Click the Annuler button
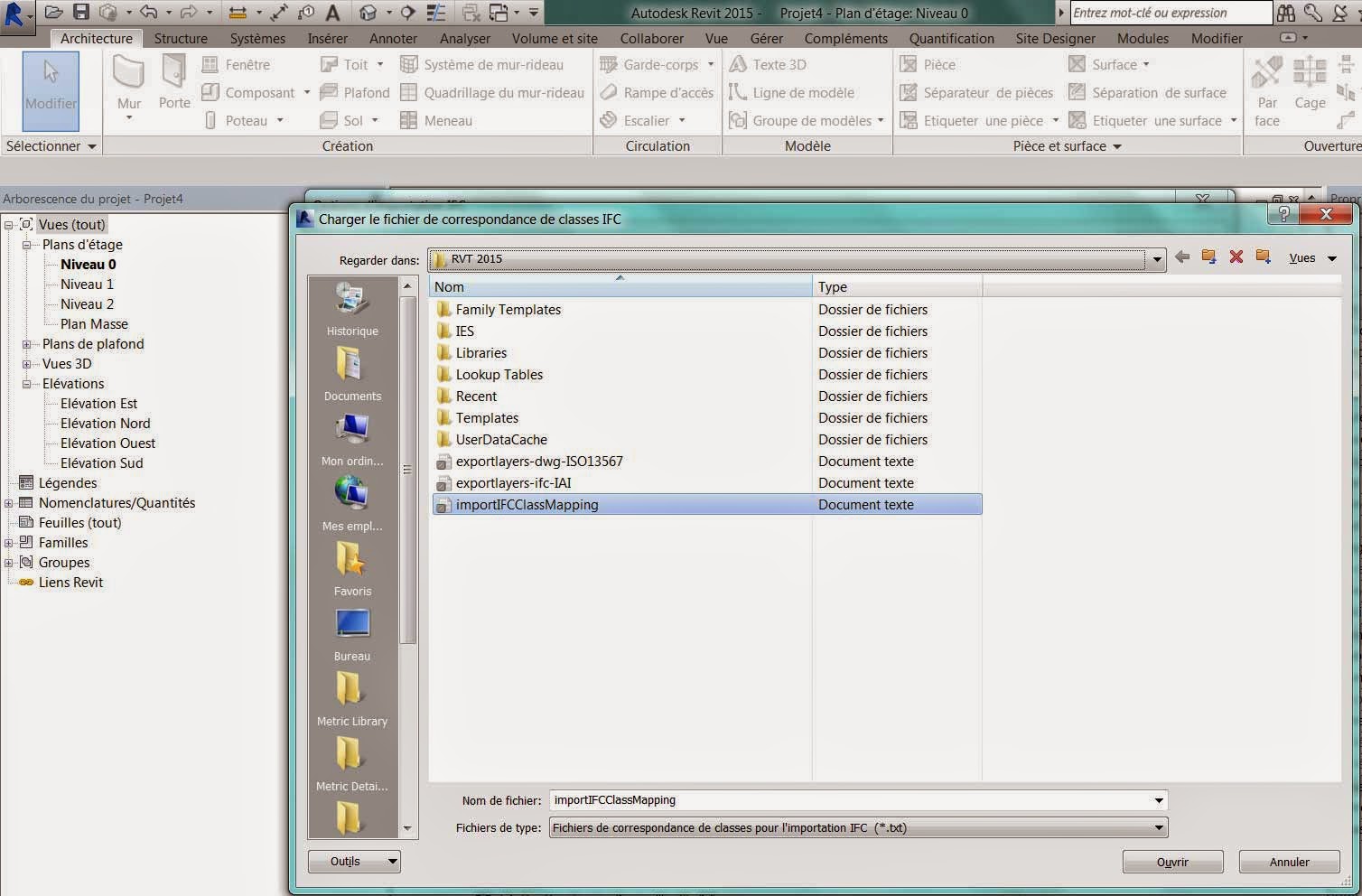This screenshot has height=896, width=1362. pos(1289,862)
